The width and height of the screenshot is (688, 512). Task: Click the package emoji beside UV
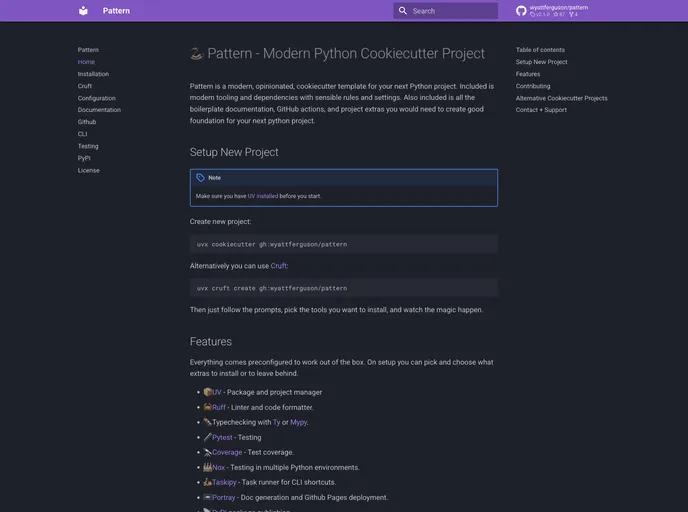pyautogui.click(x=208, y=392)
